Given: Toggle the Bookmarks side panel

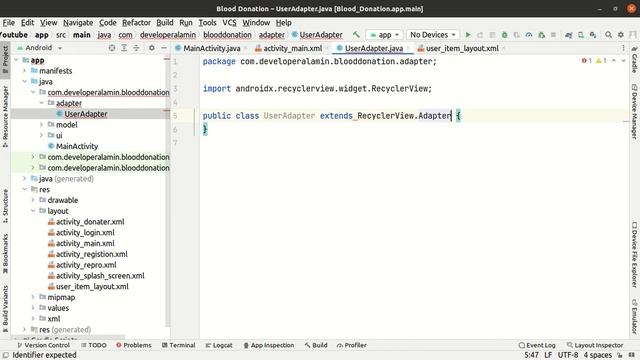Looking at the screenshot, I should pyautogui.click(x=5, y=253).
